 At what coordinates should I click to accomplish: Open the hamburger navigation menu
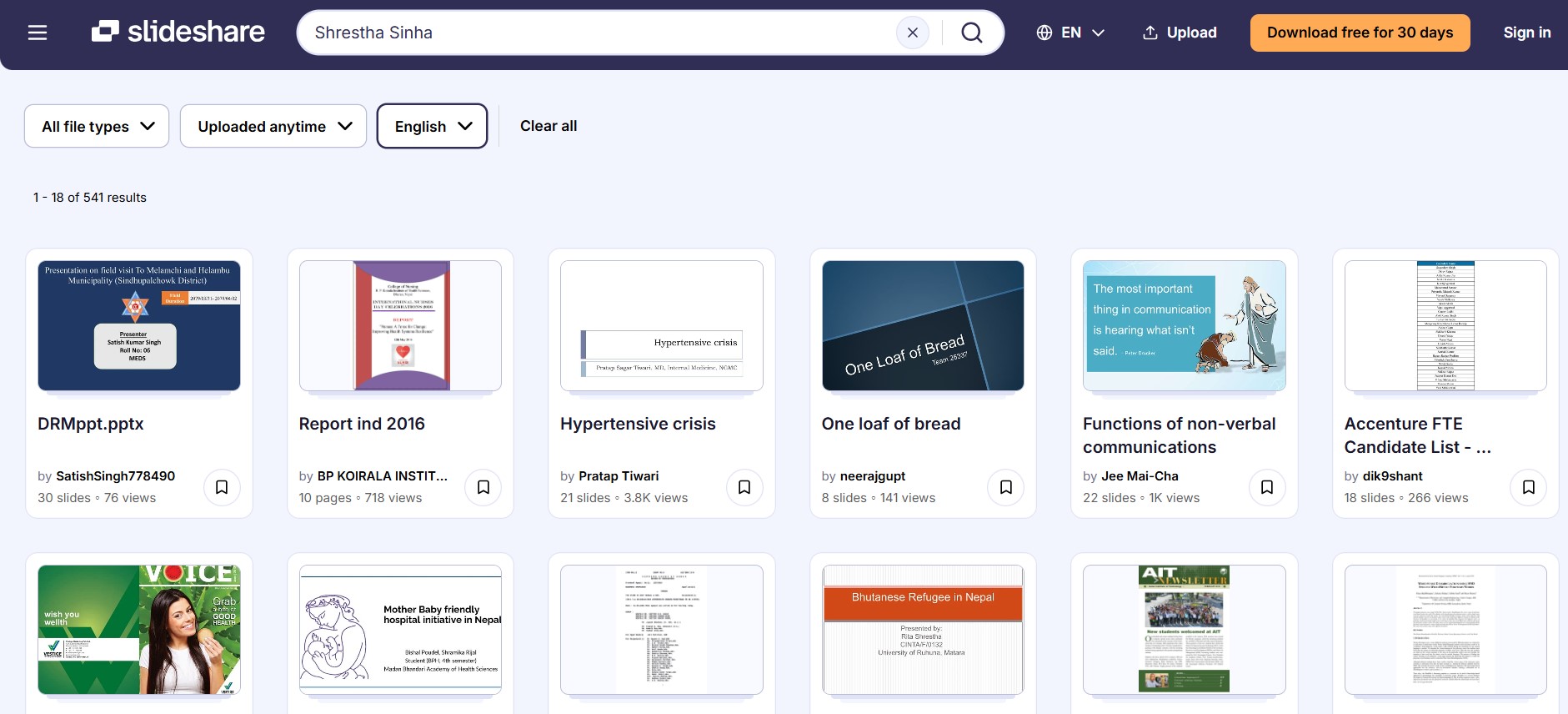click(x=38, y=33)
